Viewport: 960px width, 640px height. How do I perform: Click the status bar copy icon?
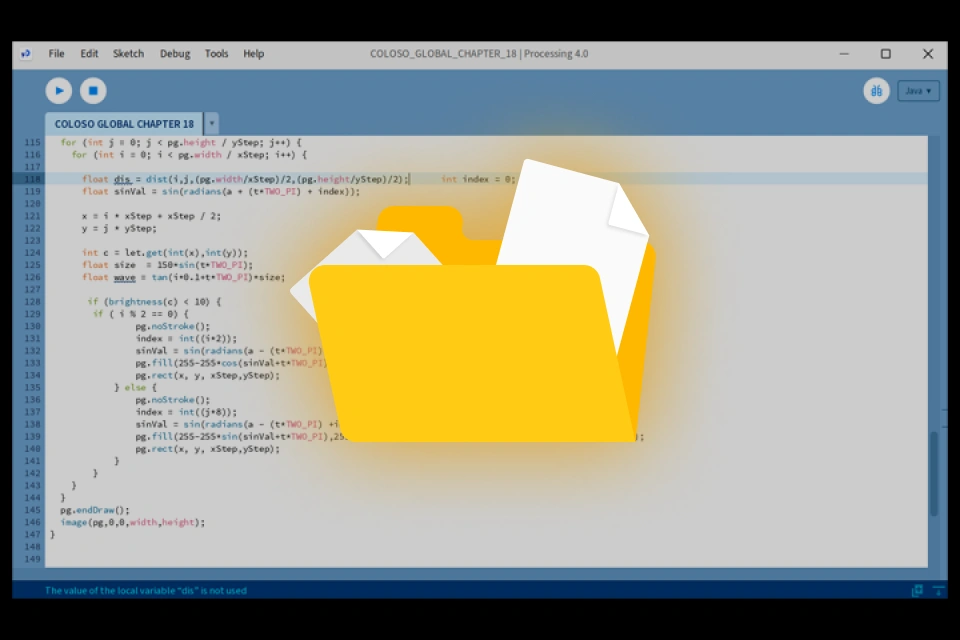tap(917, 590)
